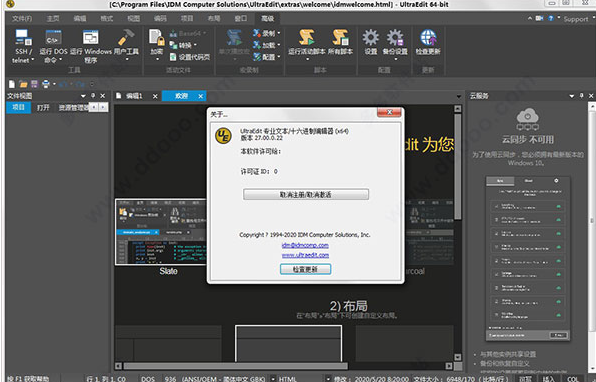
Task: Open the 云服务 panel options dropdown
Action: click(x=571, y=96)
